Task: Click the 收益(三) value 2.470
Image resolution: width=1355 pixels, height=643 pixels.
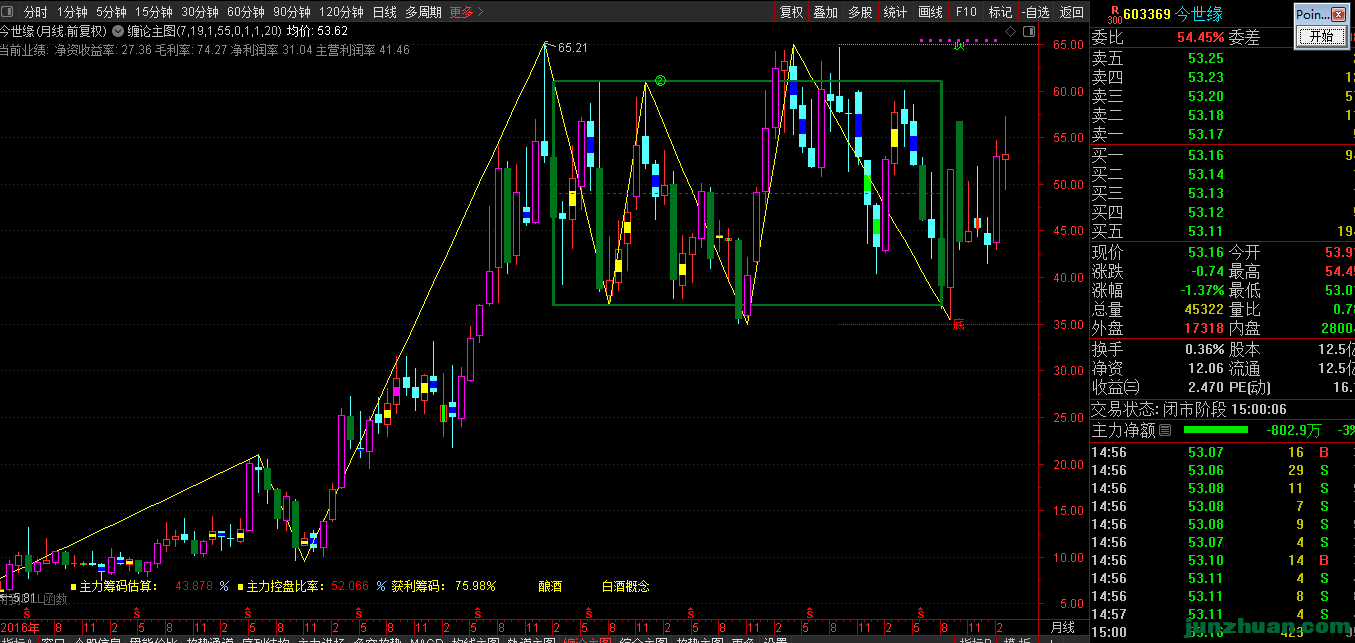Action: [x=1206, y=388]
